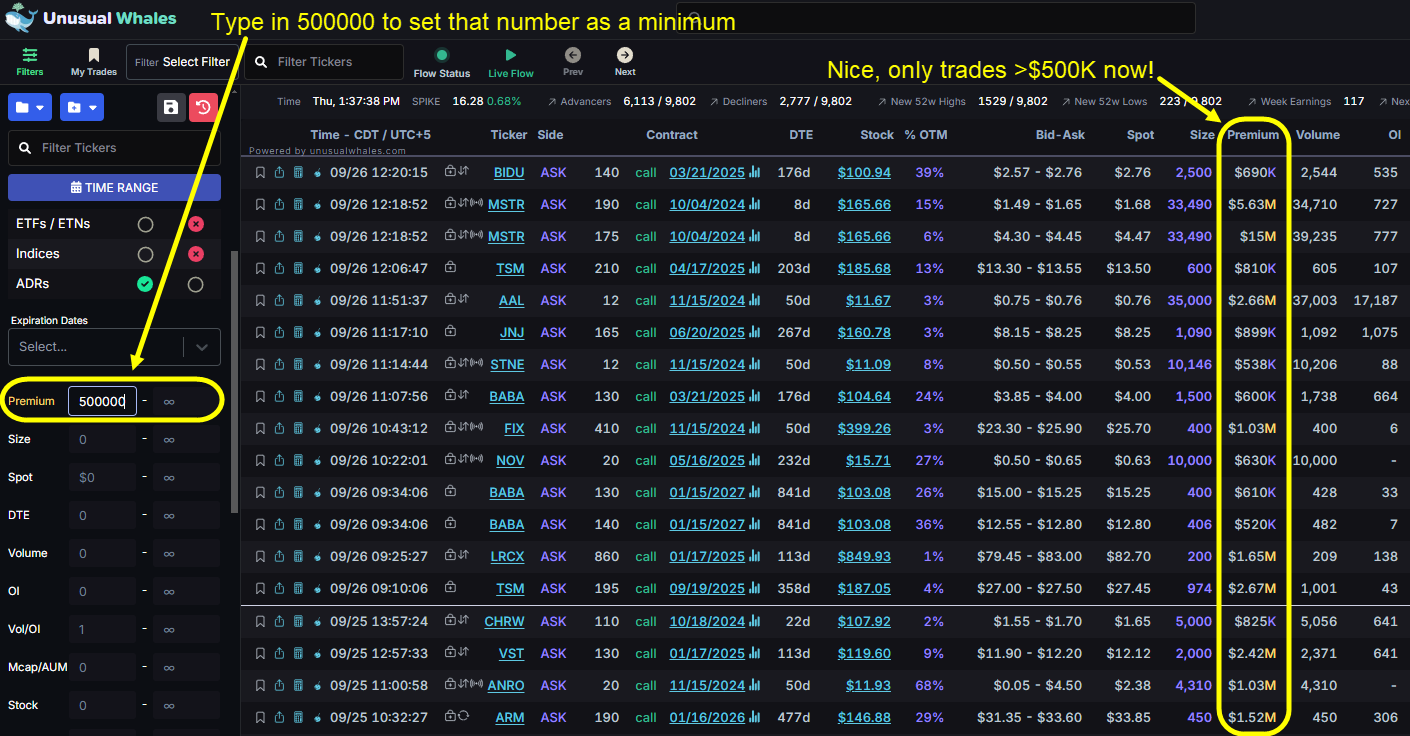Click the Spot minimum $0 field

(102, 477)
